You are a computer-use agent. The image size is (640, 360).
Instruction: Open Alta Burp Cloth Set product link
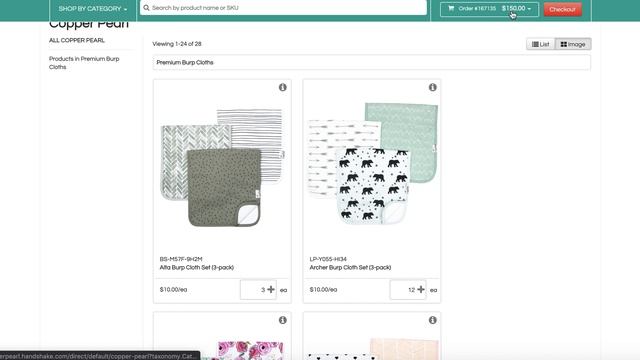coord(196,268)
